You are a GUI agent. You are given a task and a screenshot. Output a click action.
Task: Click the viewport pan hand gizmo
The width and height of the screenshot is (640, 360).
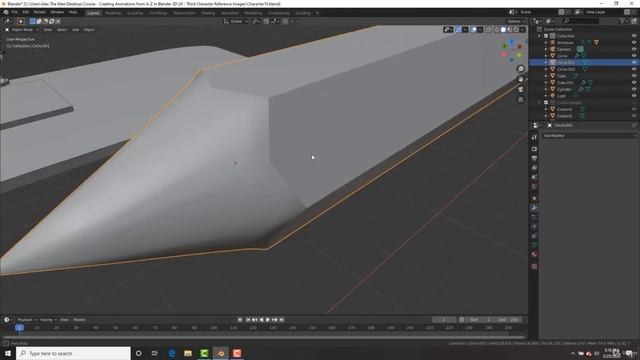[x=521, y=79]
